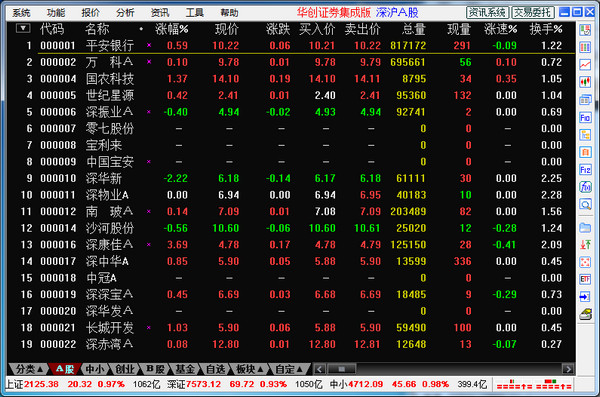The height and width of the screenshot is (397, 600).
Task: Click the F12 trading icon in sidebar
Action: pyautogui.click(x=585, y=169)
